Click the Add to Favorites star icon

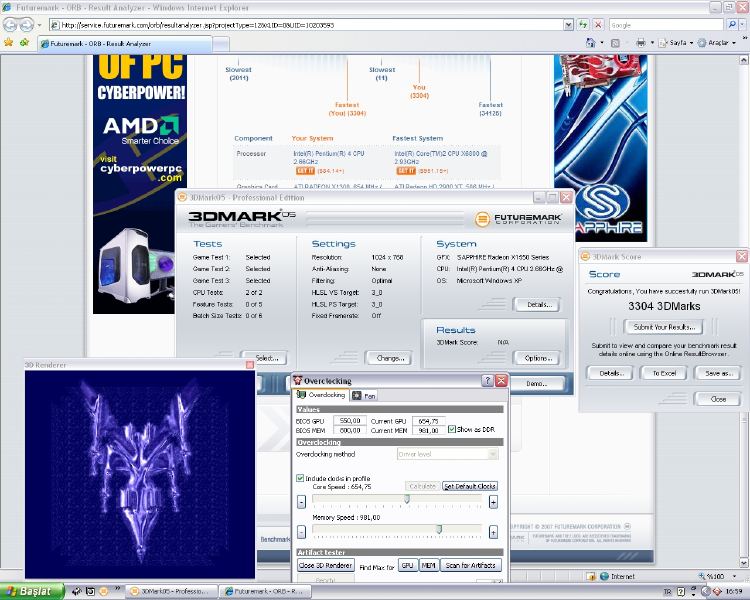coord(24,43)
